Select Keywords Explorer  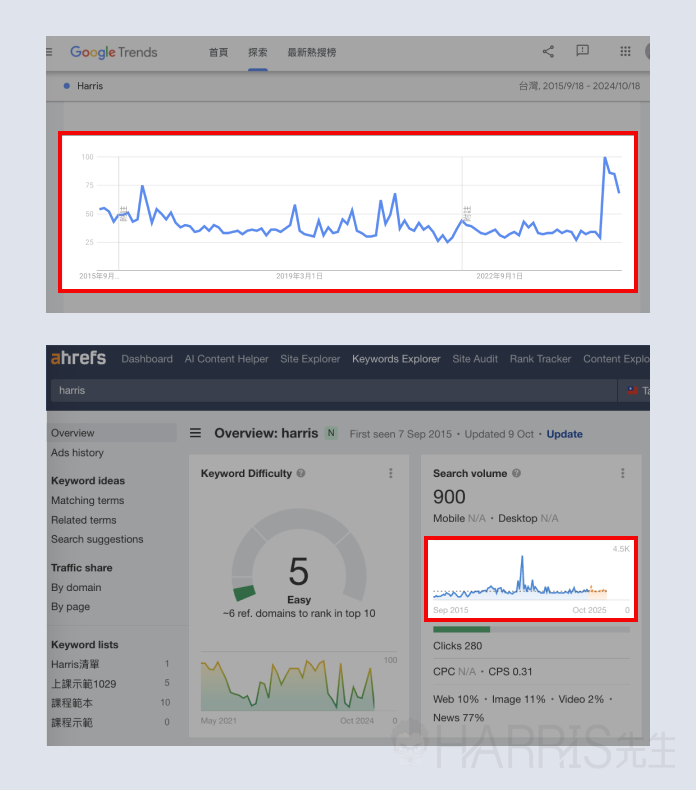396,359
